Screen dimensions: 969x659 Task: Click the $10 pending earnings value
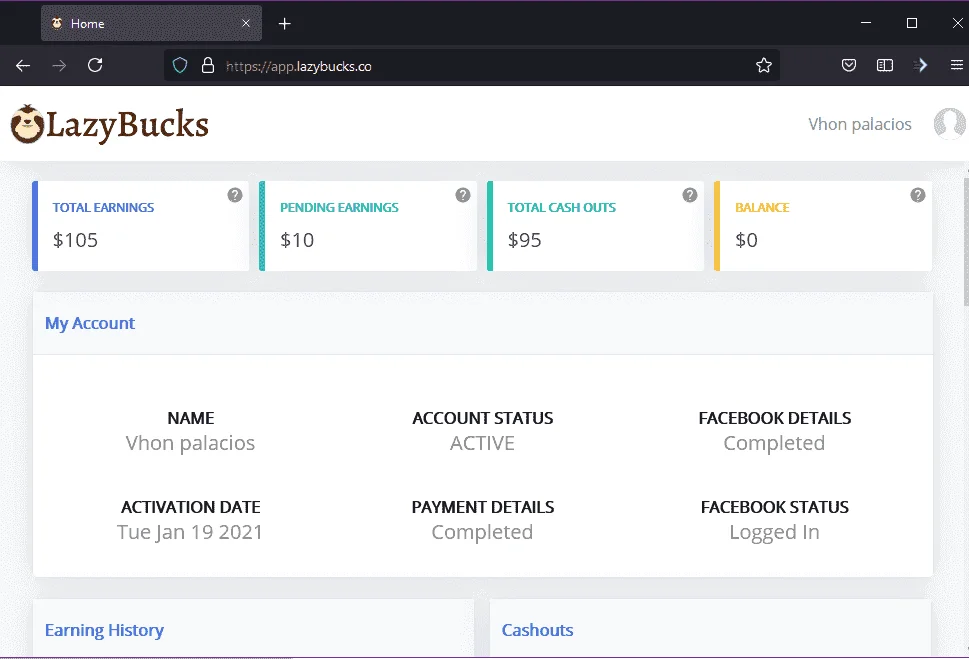coord(297,240)
